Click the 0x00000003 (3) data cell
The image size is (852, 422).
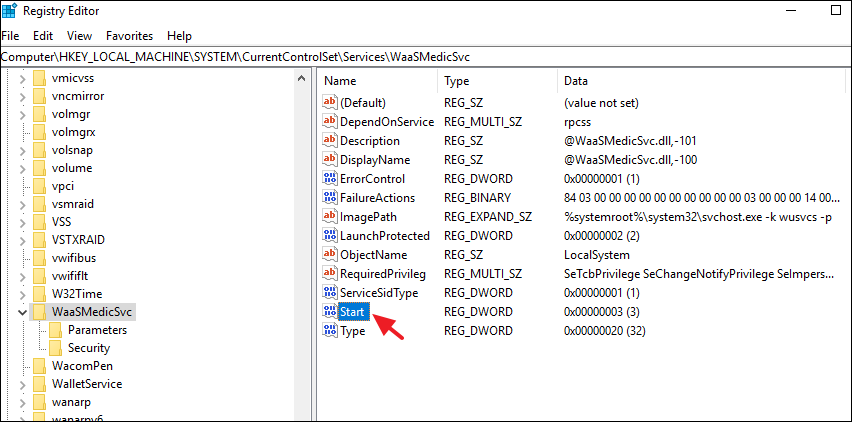602,312
